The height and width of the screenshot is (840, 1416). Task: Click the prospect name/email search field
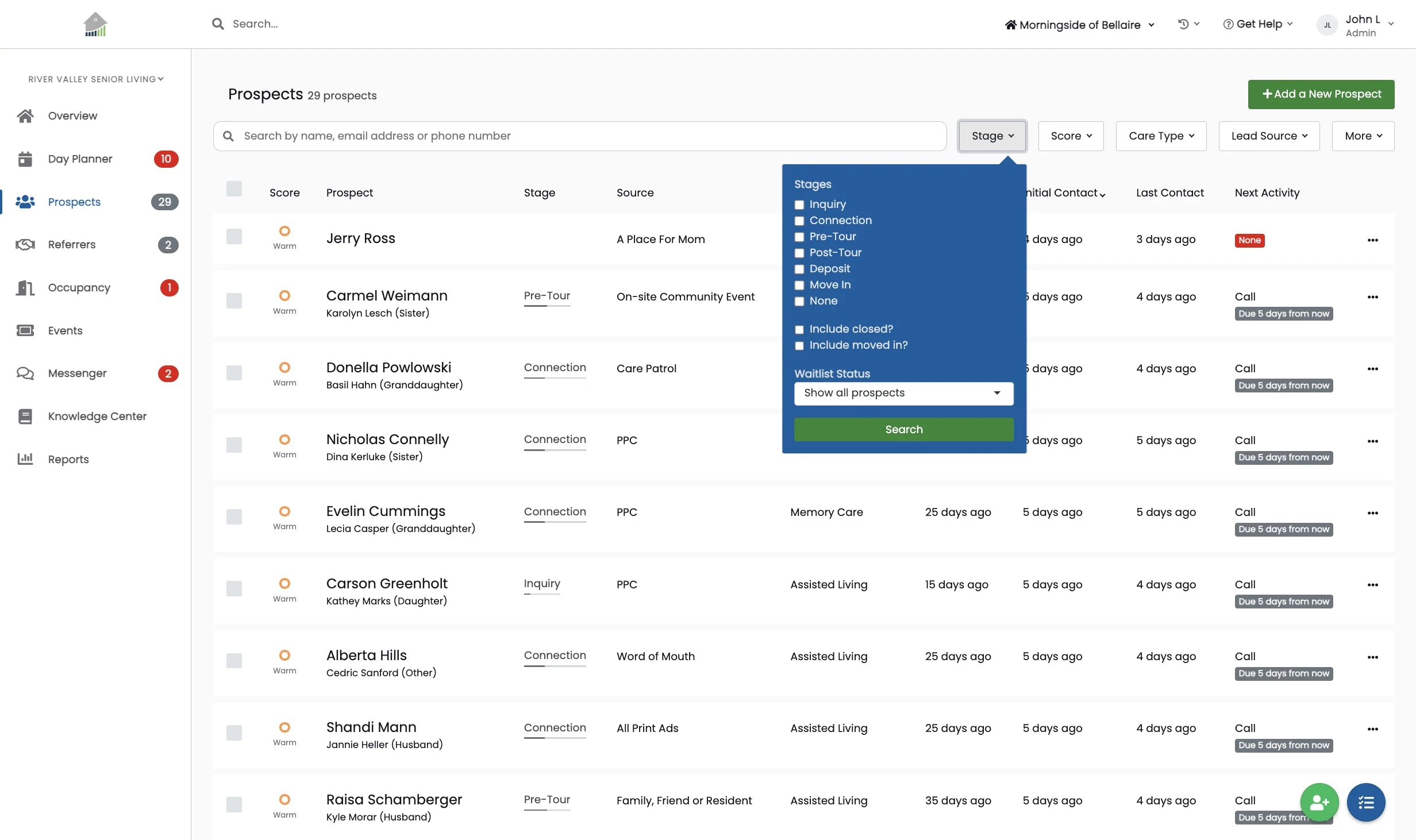579,136
